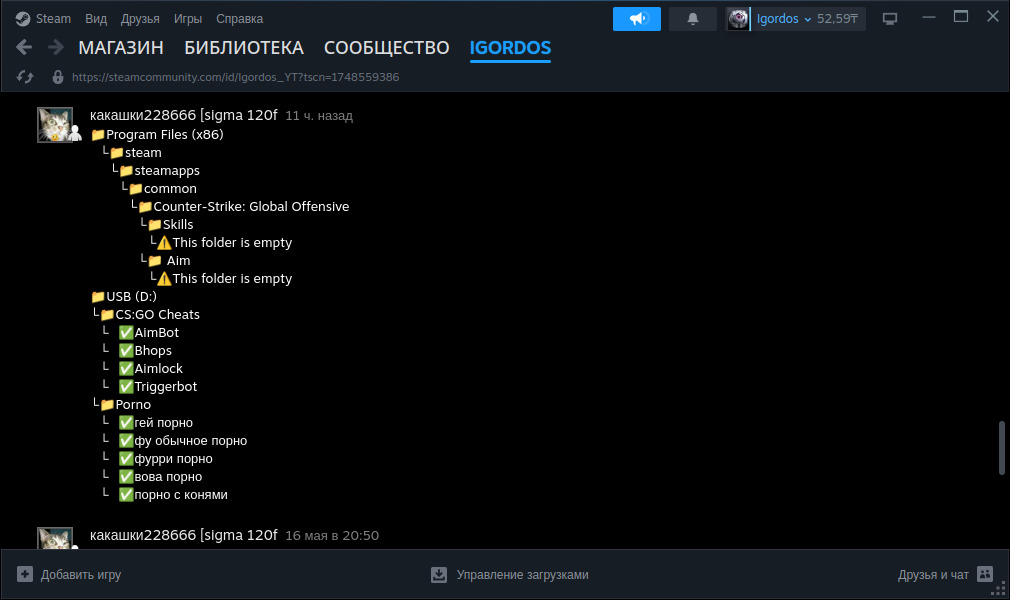Image resolution: width=1010 pixels, height=600 pixels.
Task: Click the green checkmark beside AimBot
Action: [126, 333]
